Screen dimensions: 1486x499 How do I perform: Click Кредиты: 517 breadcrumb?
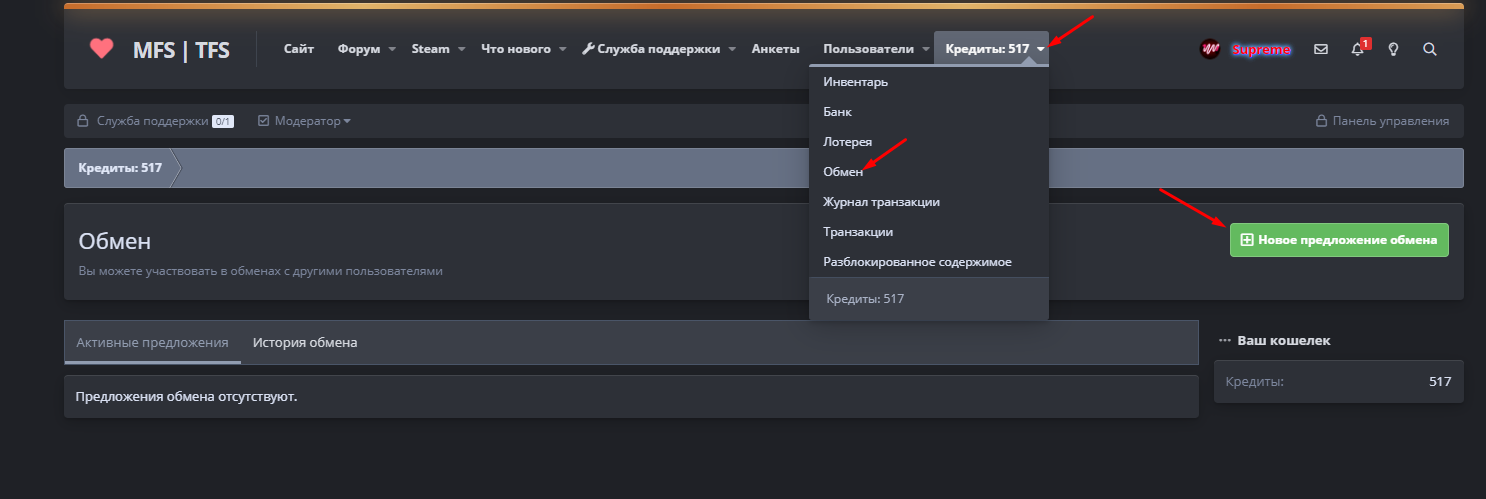click(120, 168)
